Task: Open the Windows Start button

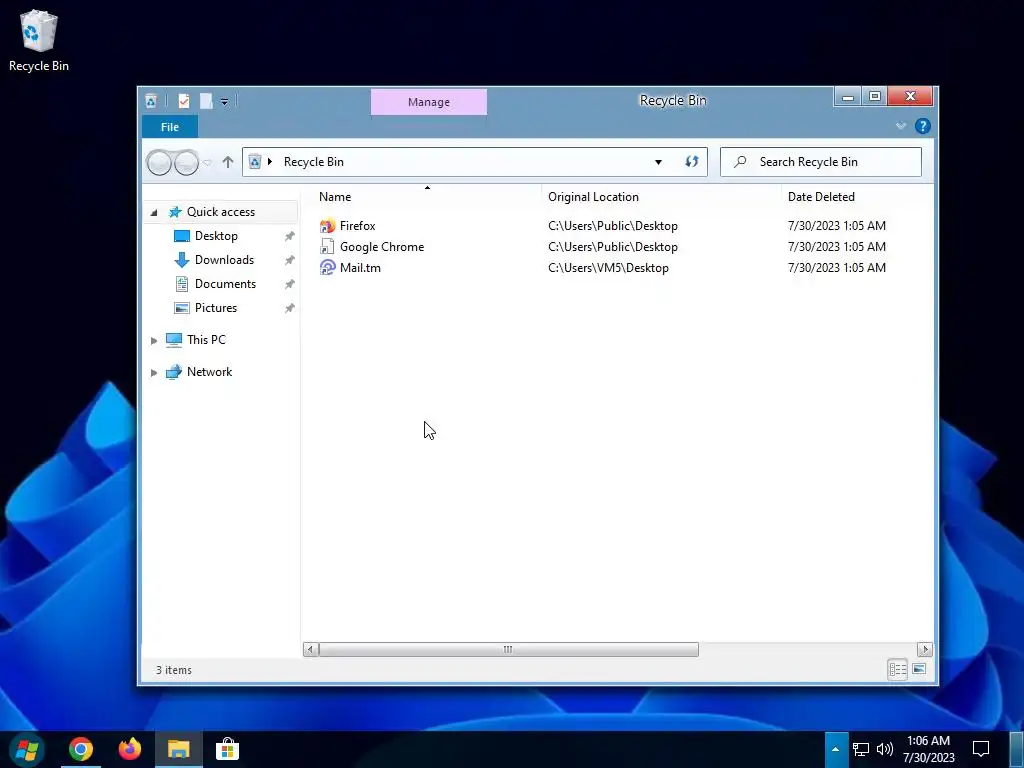Action: 27,750
